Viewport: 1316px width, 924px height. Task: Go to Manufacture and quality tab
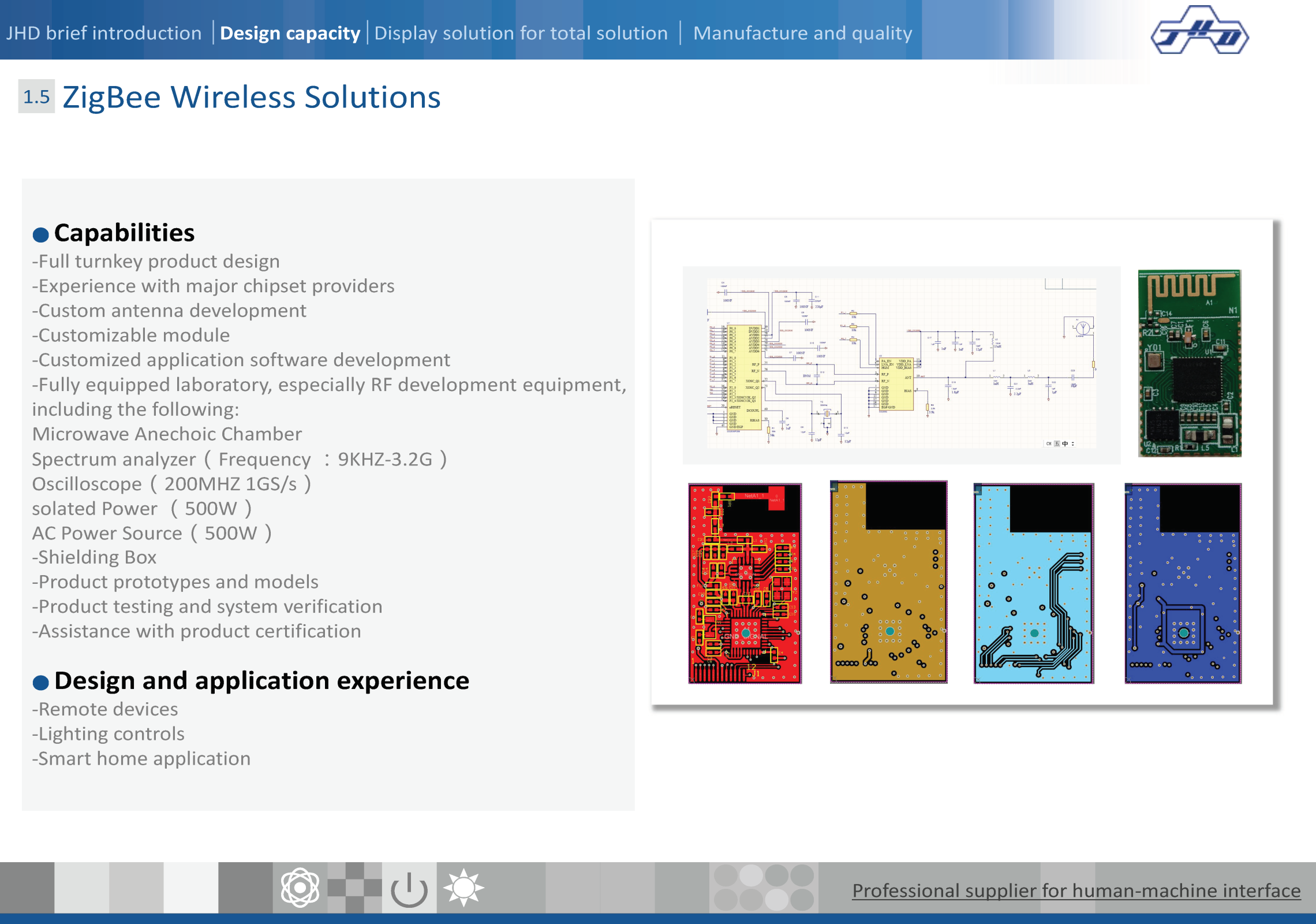(802, 33)
